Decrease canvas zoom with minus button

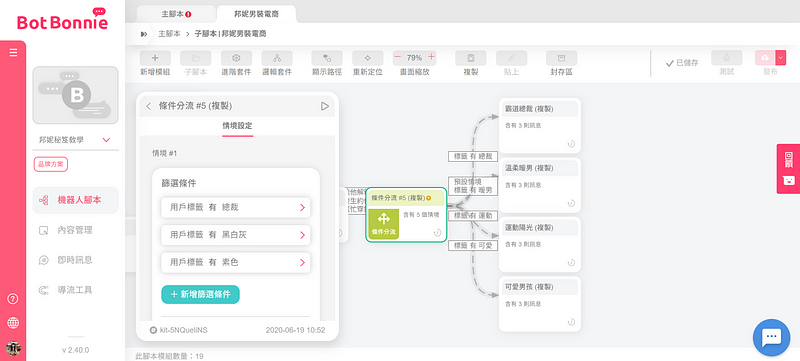point(398,57)
